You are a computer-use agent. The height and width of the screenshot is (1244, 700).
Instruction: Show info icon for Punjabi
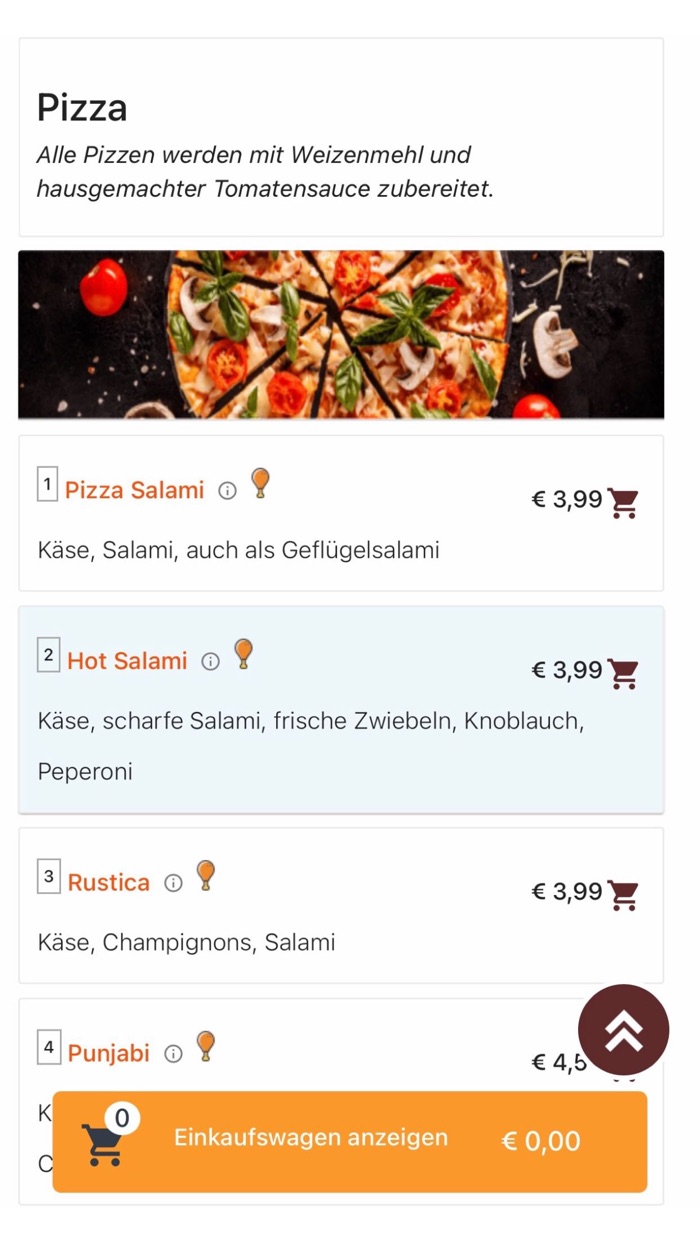point(173,1054)
